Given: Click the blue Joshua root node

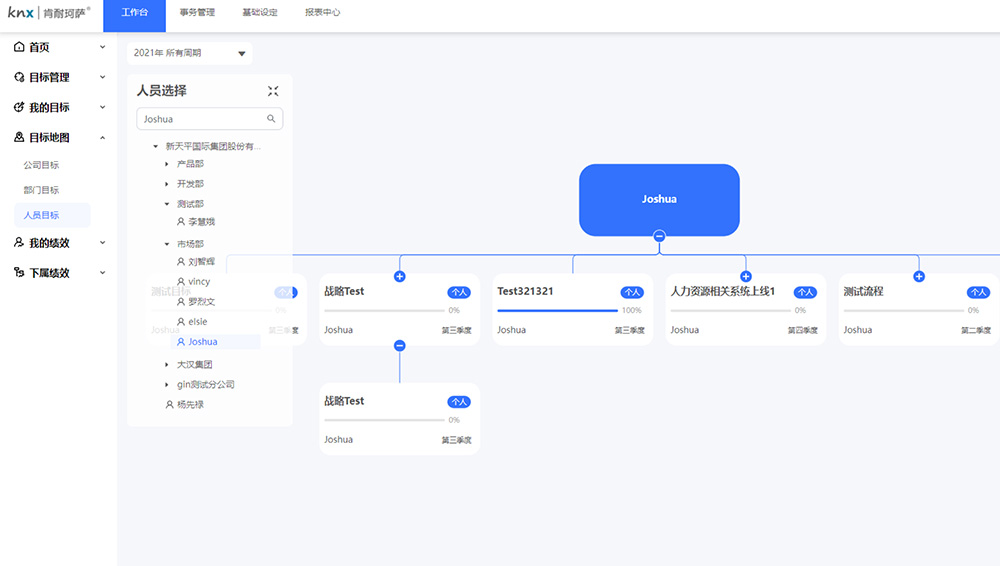Looking at the screenshot, I should point(659,200).
